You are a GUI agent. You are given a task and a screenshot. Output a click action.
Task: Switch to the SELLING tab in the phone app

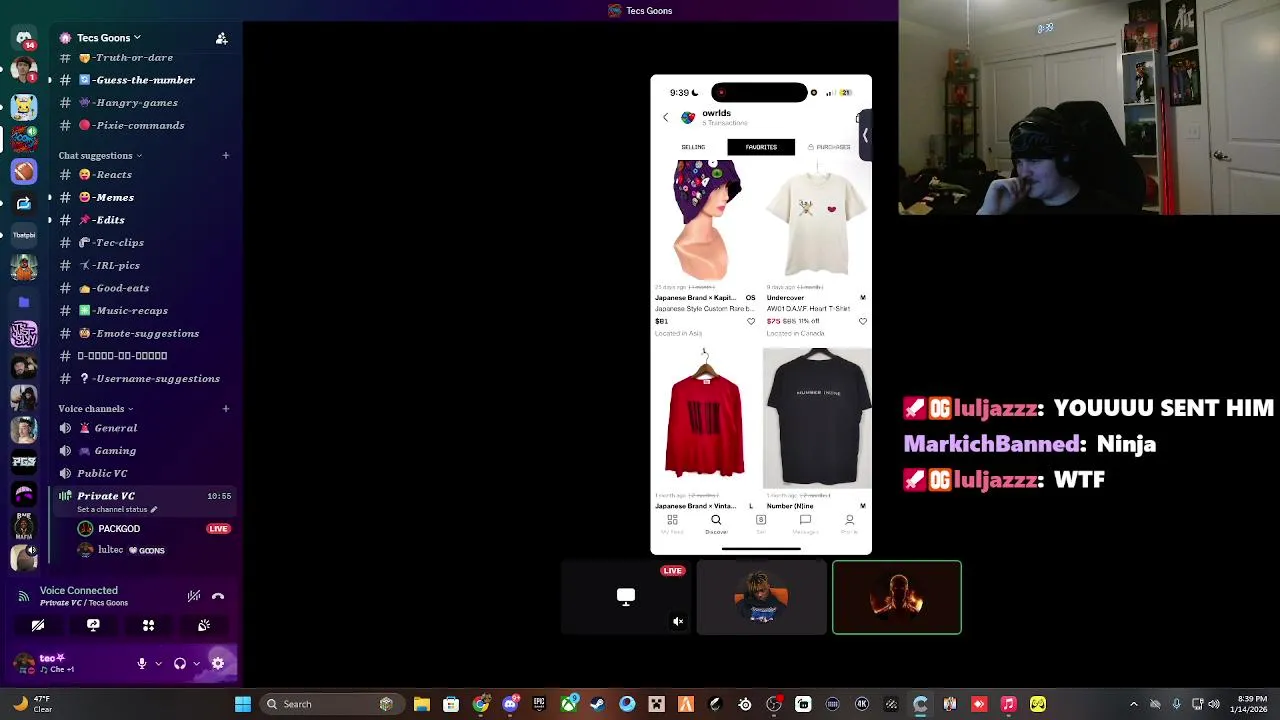pyautogui.click(x=693, y=147)
